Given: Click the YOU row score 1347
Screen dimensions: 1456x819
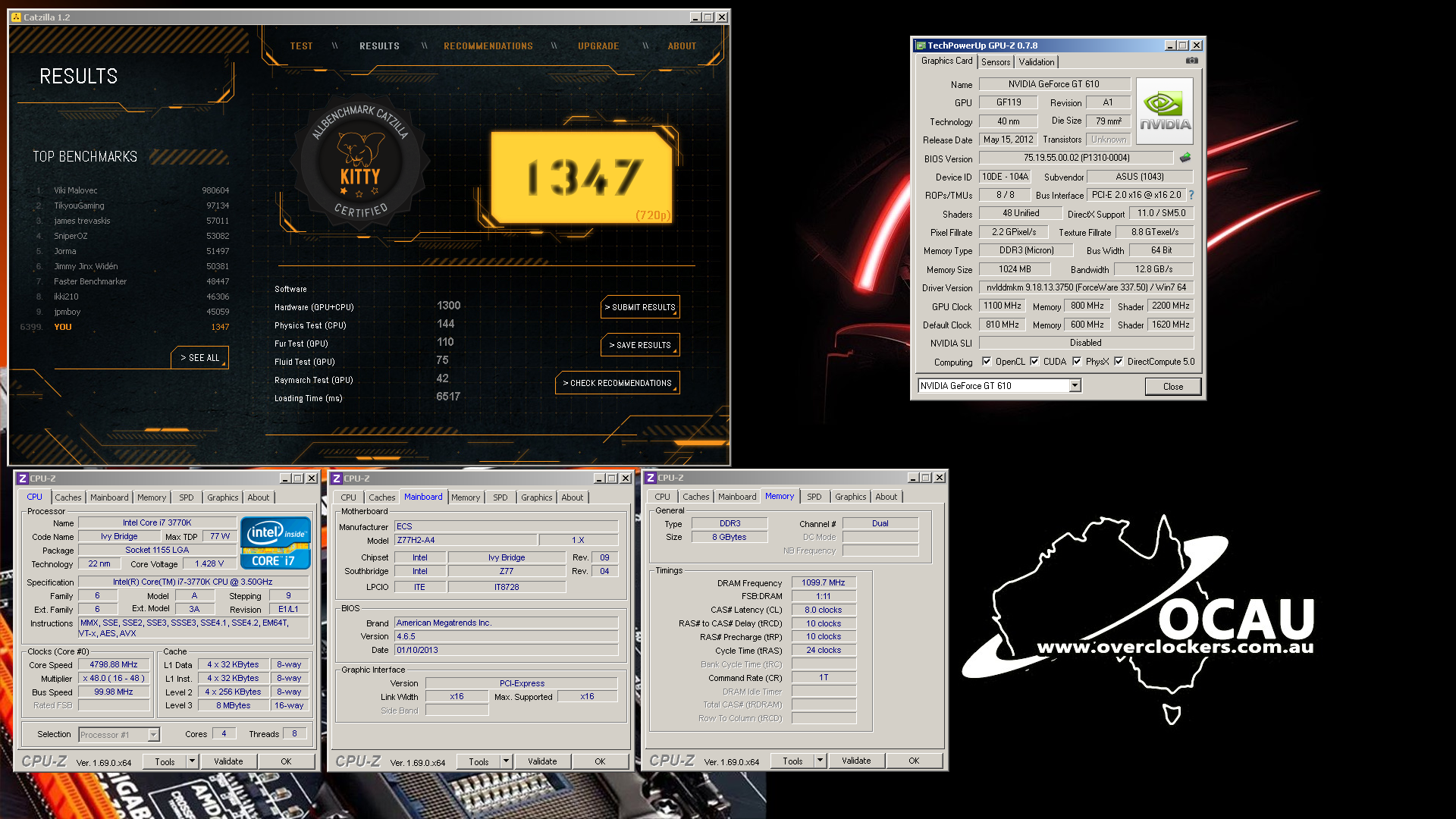Looking at the screenshot, I should click(x=220, y=327).
